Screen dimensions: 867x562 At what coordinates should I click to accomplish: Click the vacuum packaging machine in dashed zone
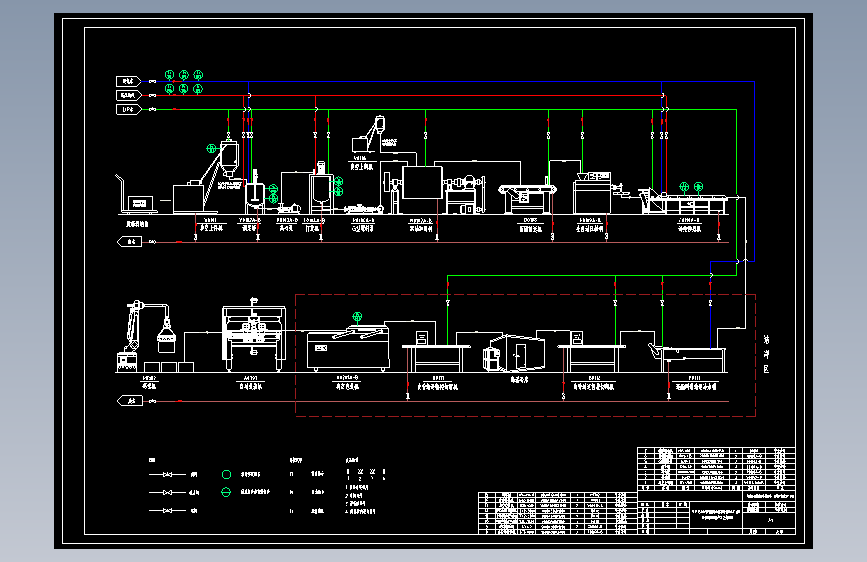[348, 348]
